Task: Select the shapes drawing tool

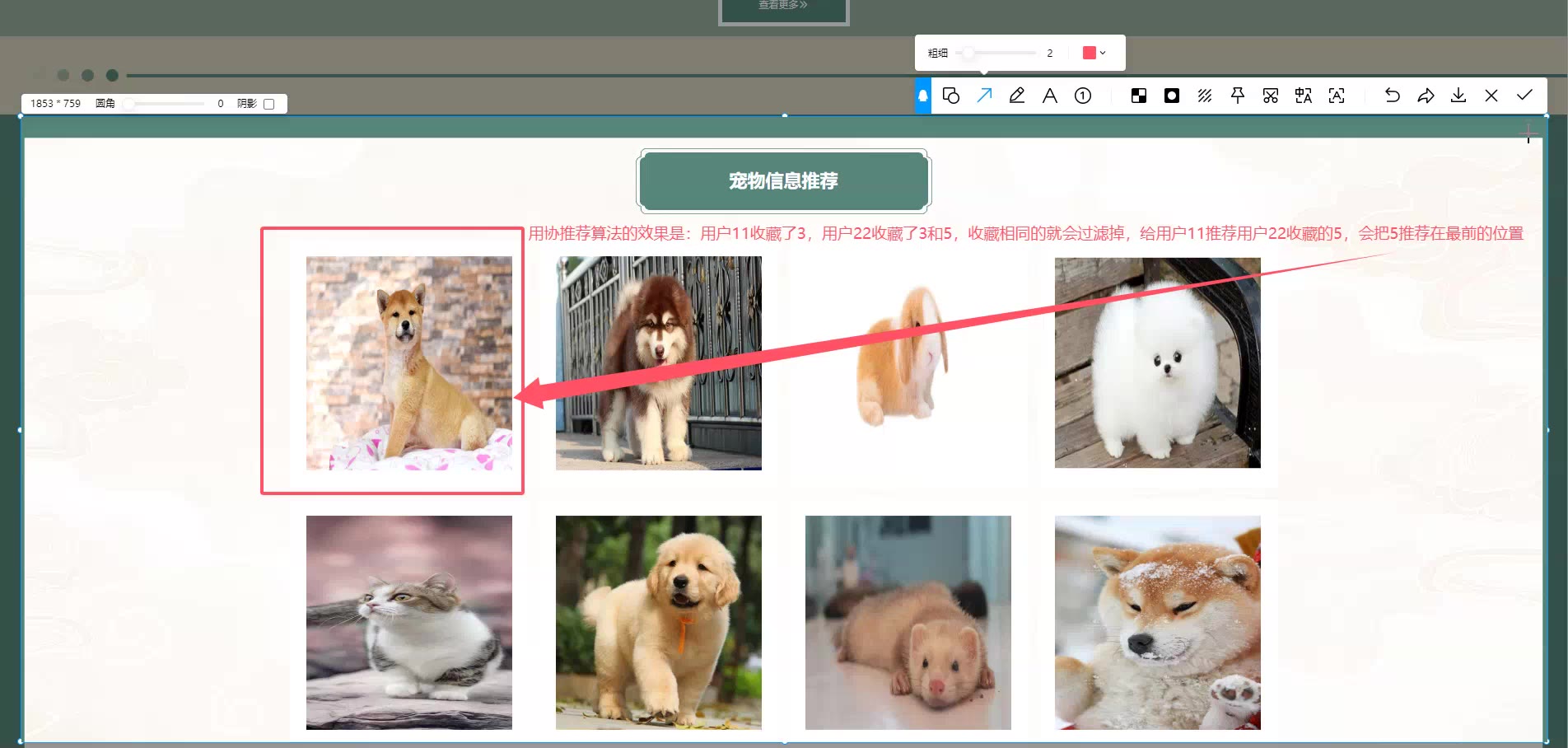Action: pyautogui.click(x=951, y=96)
